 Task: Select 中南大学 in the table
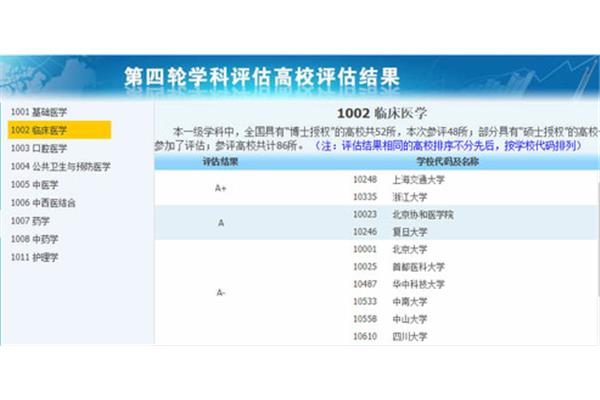[x=410, y=302]
